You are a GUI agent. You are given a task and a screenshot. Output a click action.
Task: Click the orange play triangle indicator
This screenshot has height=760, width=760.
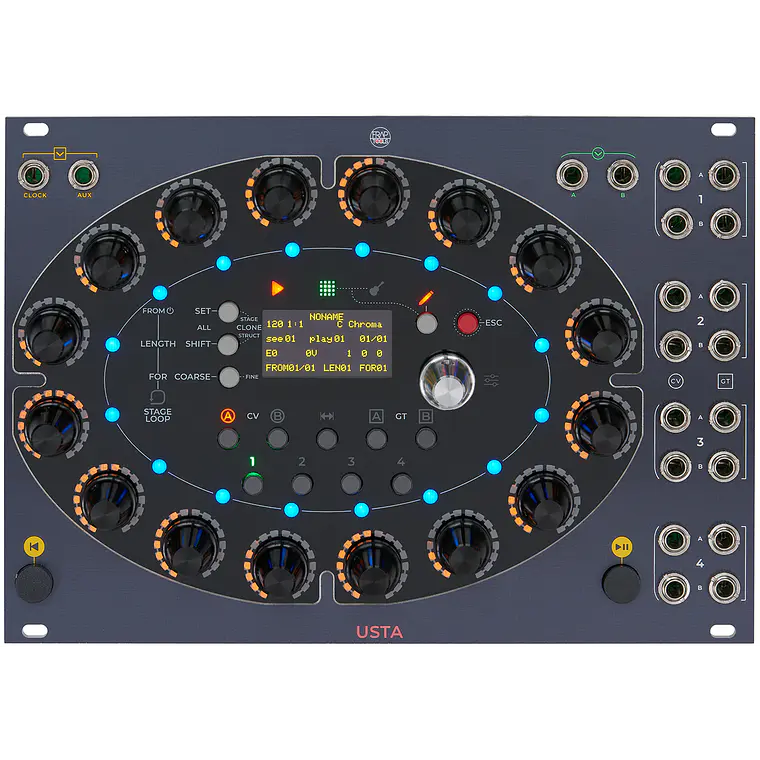277,288
